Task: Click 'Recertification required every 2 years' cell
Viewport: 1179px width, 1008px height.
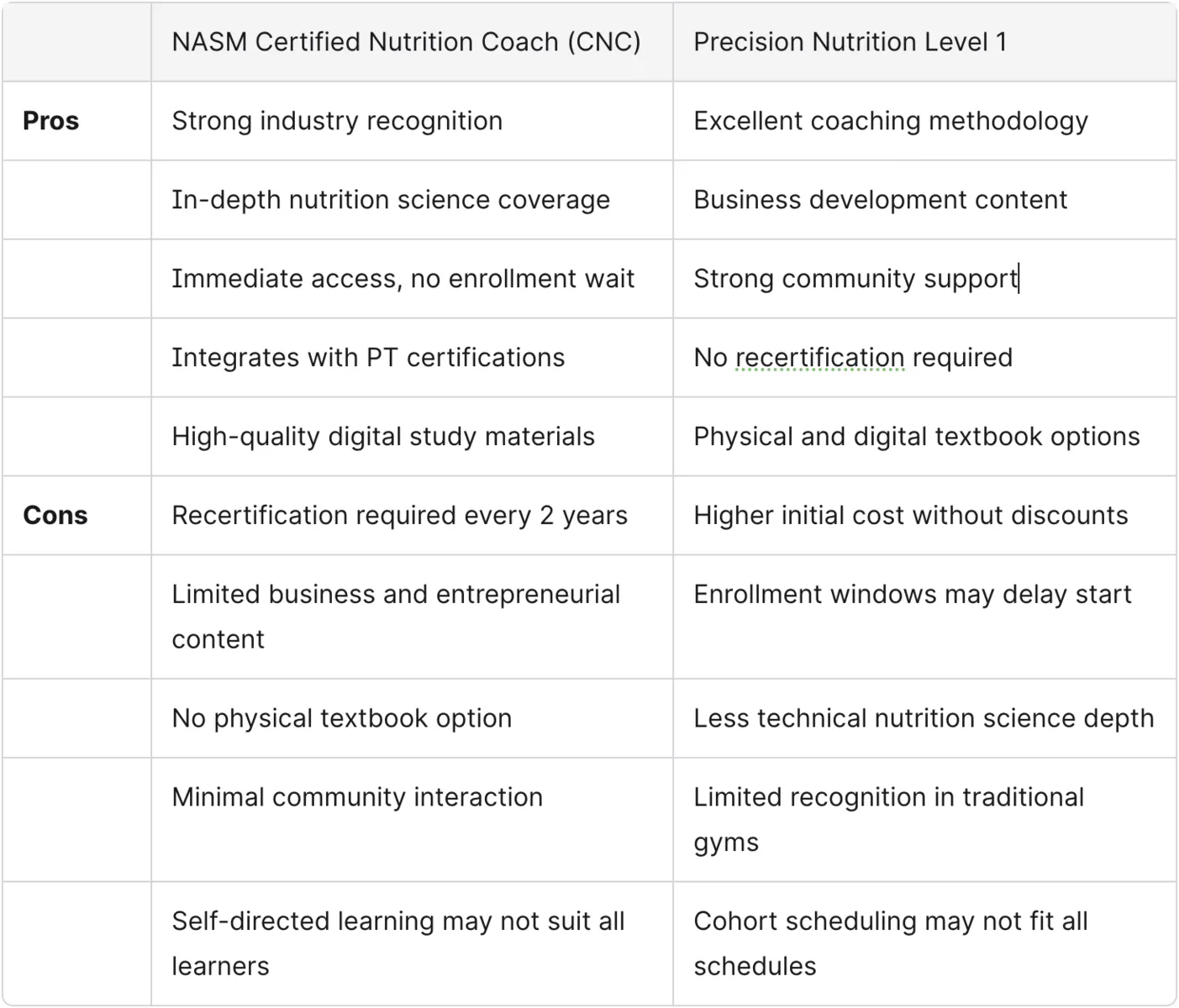Action: [x=399, y=515]
